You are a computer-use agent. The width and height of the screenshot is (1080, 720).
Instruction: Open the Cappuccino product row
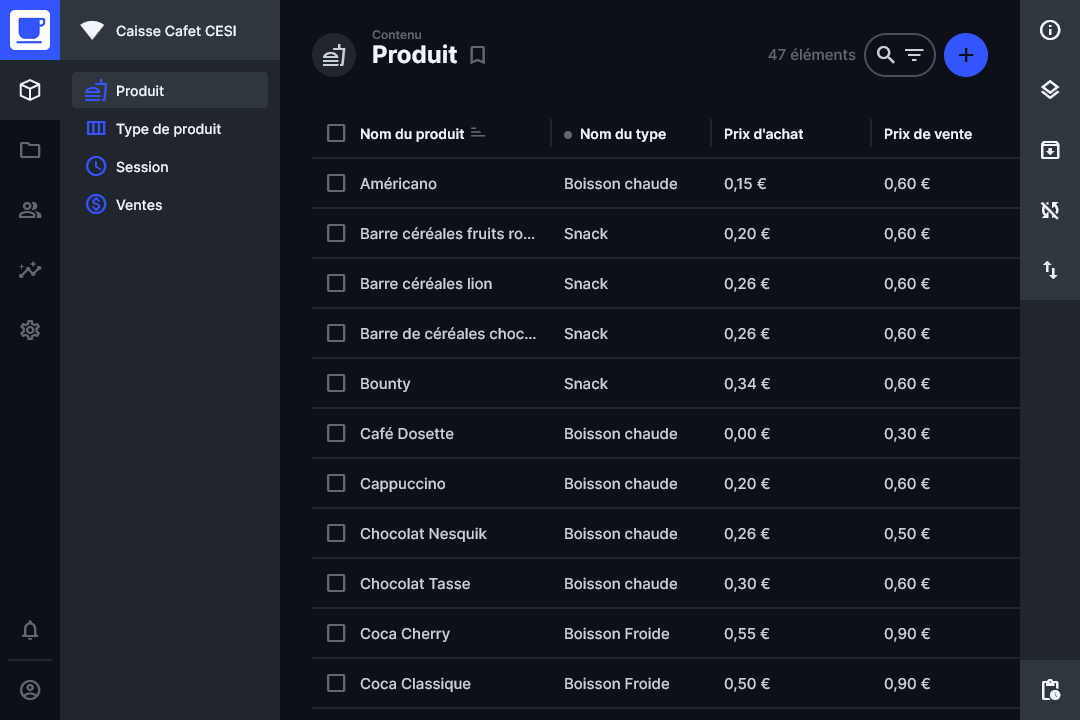coord(403,484)
